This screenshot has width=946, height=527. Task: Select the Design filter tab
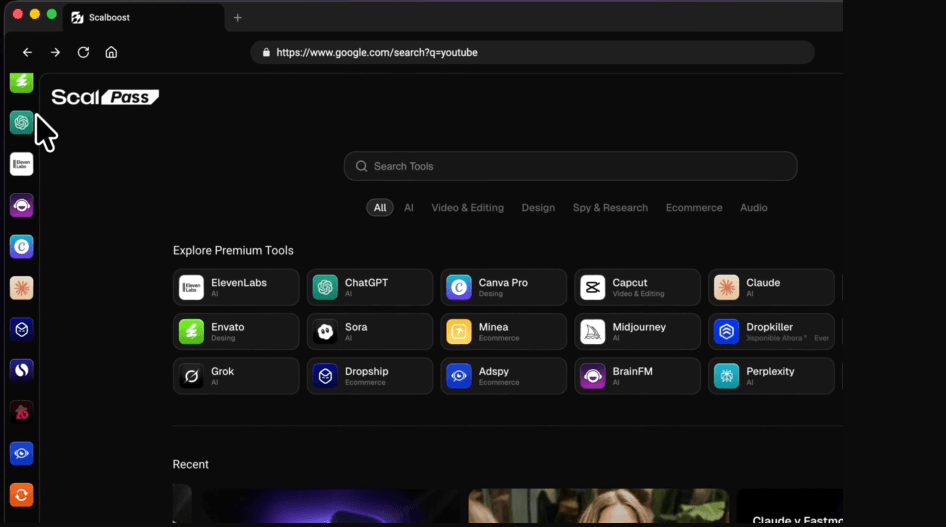point(538,207)
